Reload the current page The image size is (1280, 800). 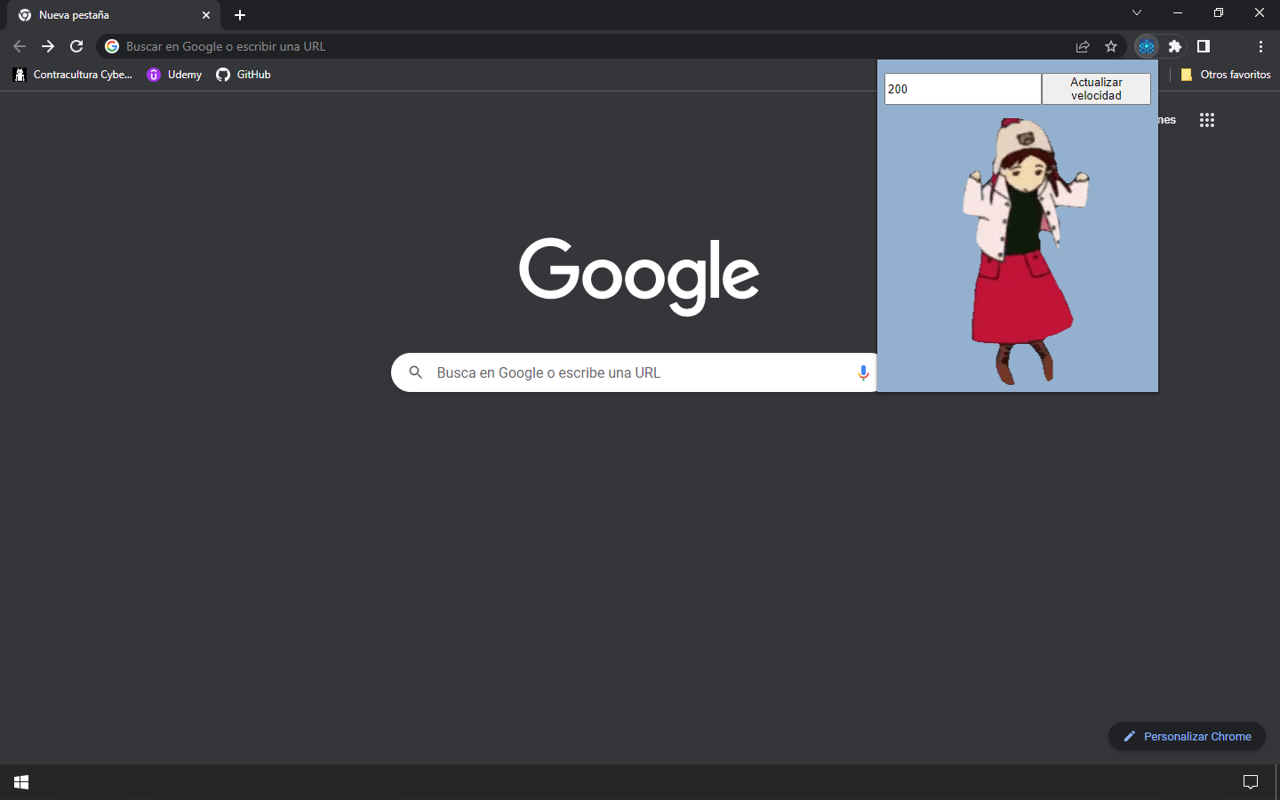pos(76,46)
